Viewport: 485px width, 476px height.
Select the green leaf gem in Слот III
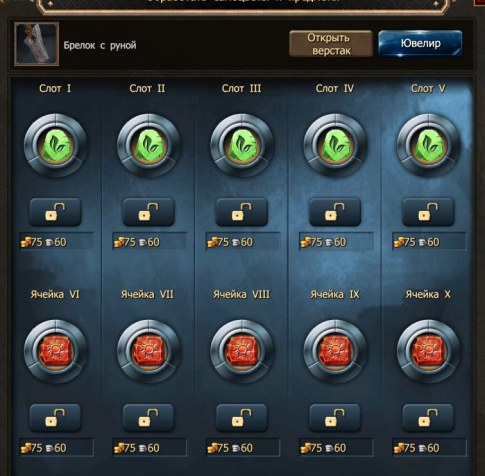click(x=242, y=146)
